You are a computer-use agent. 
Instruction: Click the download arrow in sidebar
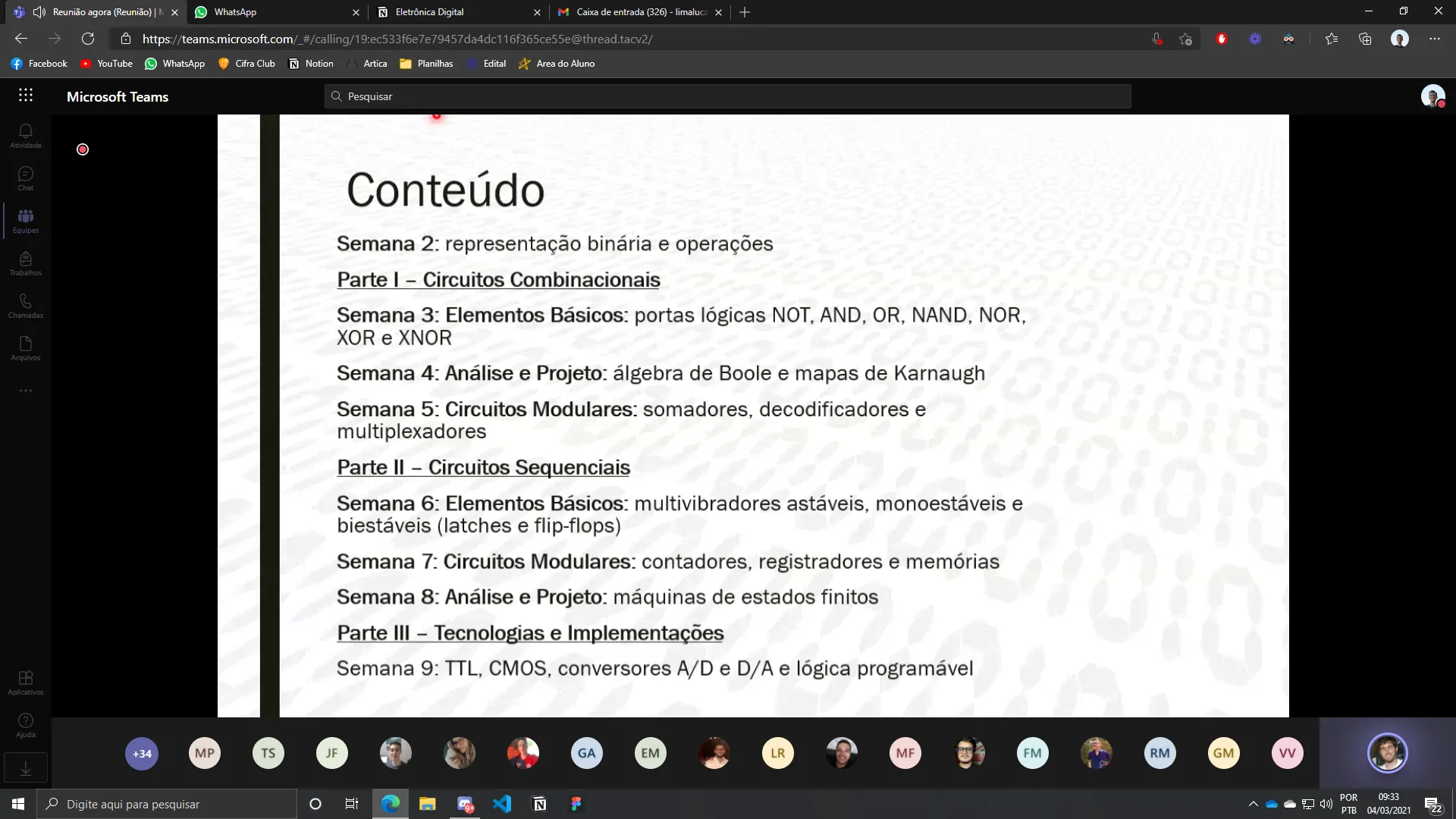(x=25, y=768)
